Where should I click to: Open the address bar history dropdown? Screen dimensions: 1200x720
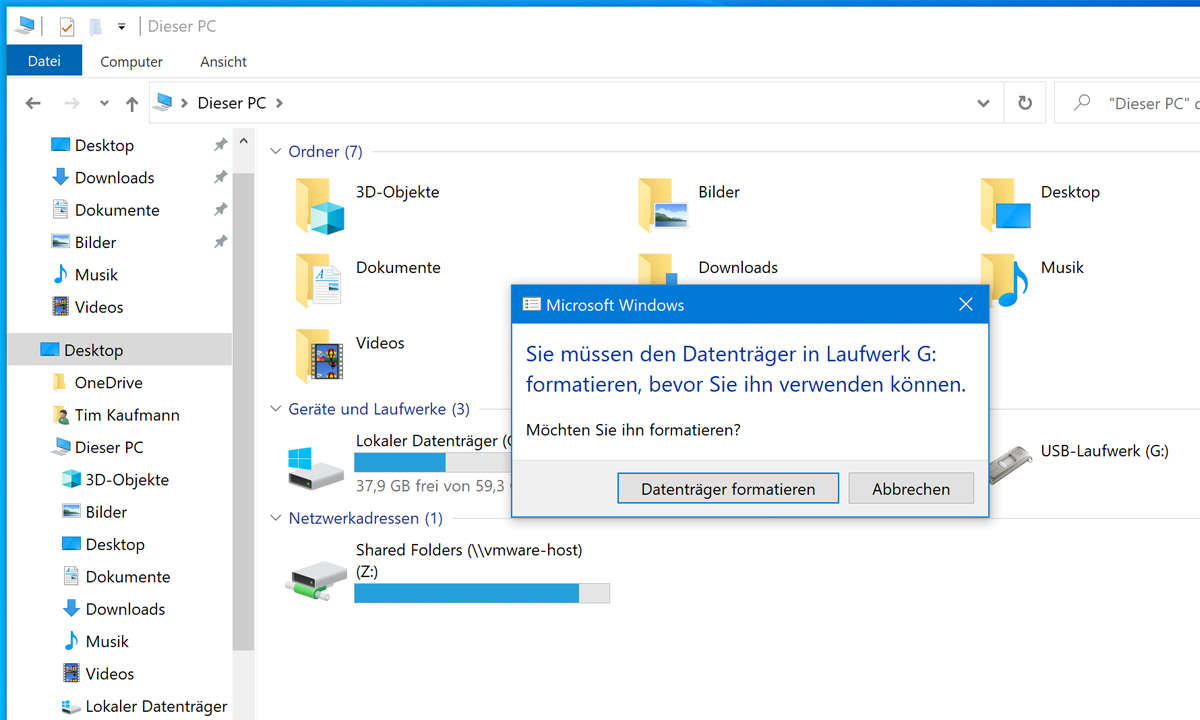(x=984, y=103)
